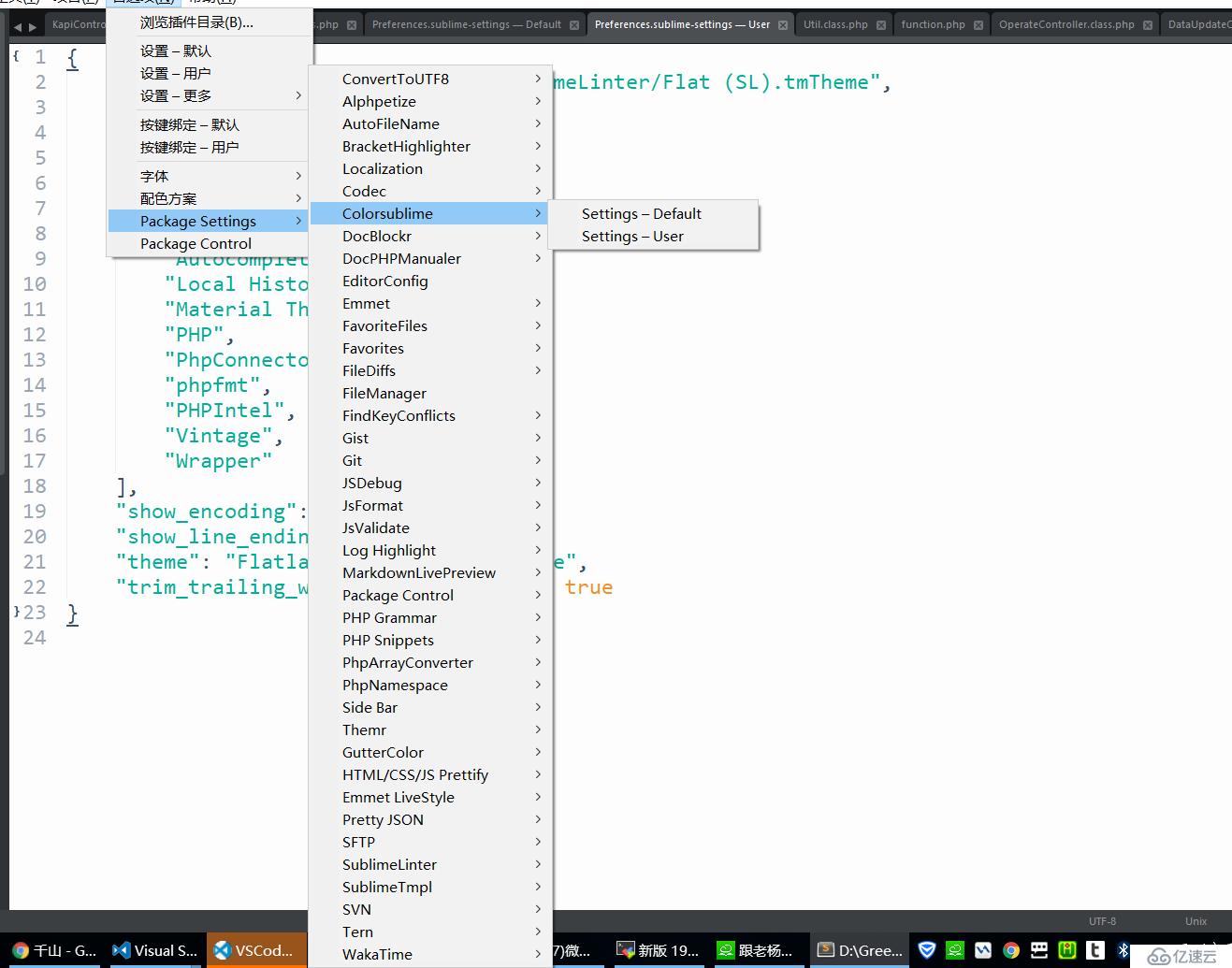The image size is (1232, 968).
Task: Open Colorsublime Settings – Default
Action: pyautogui.click(x=653, y=213)
